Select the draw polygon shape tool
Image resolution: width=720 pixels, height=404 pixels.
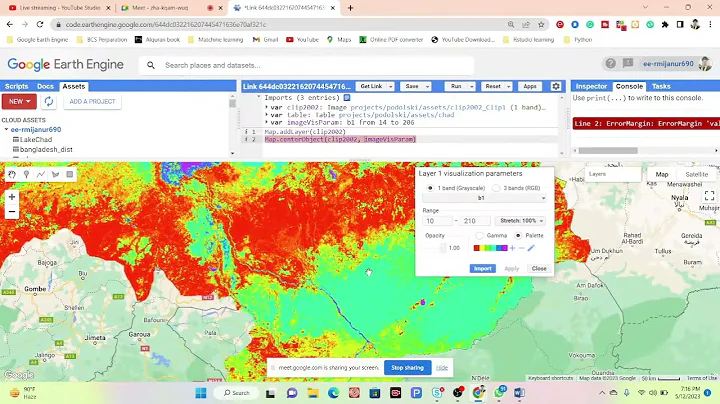click(56, 174)
